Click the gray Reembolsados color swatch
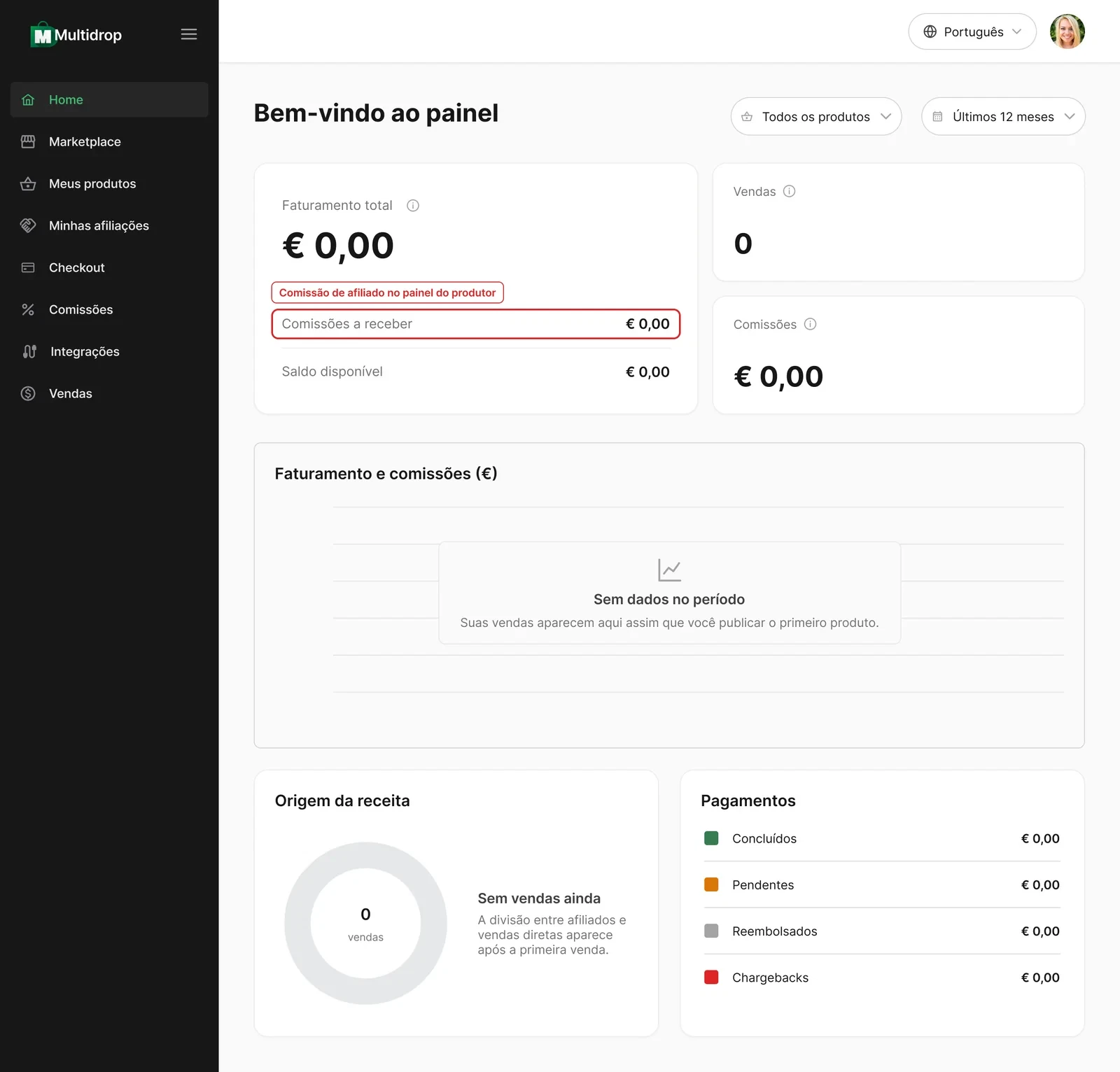This screenshot has height=1072, width=1120. 711,931
